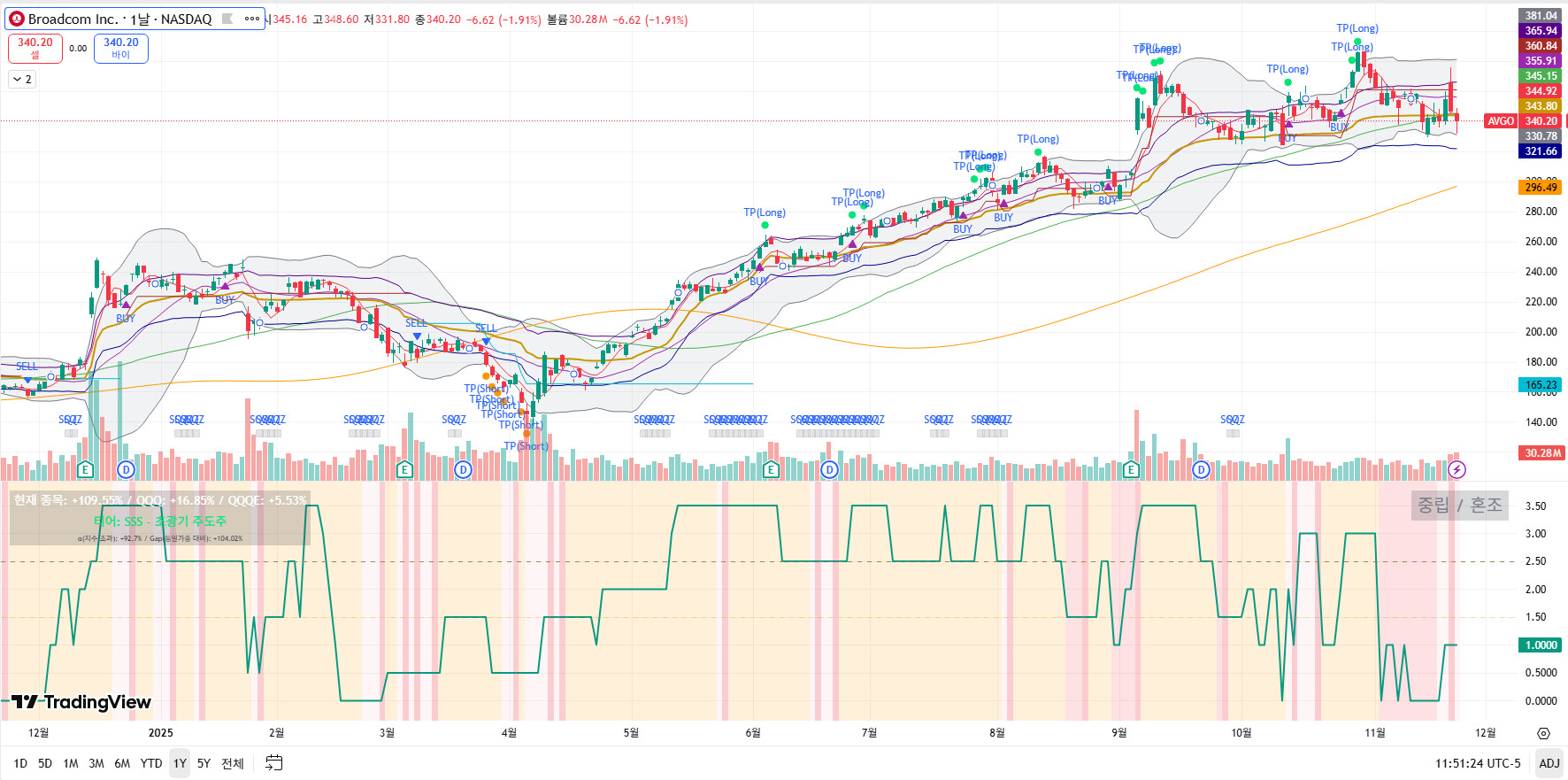
Task: Click the 9월 label on the time axis
Action: click(1119, 733)
